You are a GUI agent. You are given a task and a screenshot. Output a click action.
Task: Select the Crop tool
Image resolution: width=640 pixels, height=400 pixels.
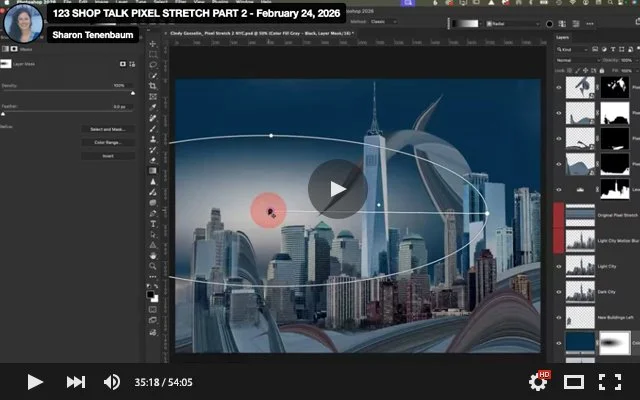click(153, 86)
